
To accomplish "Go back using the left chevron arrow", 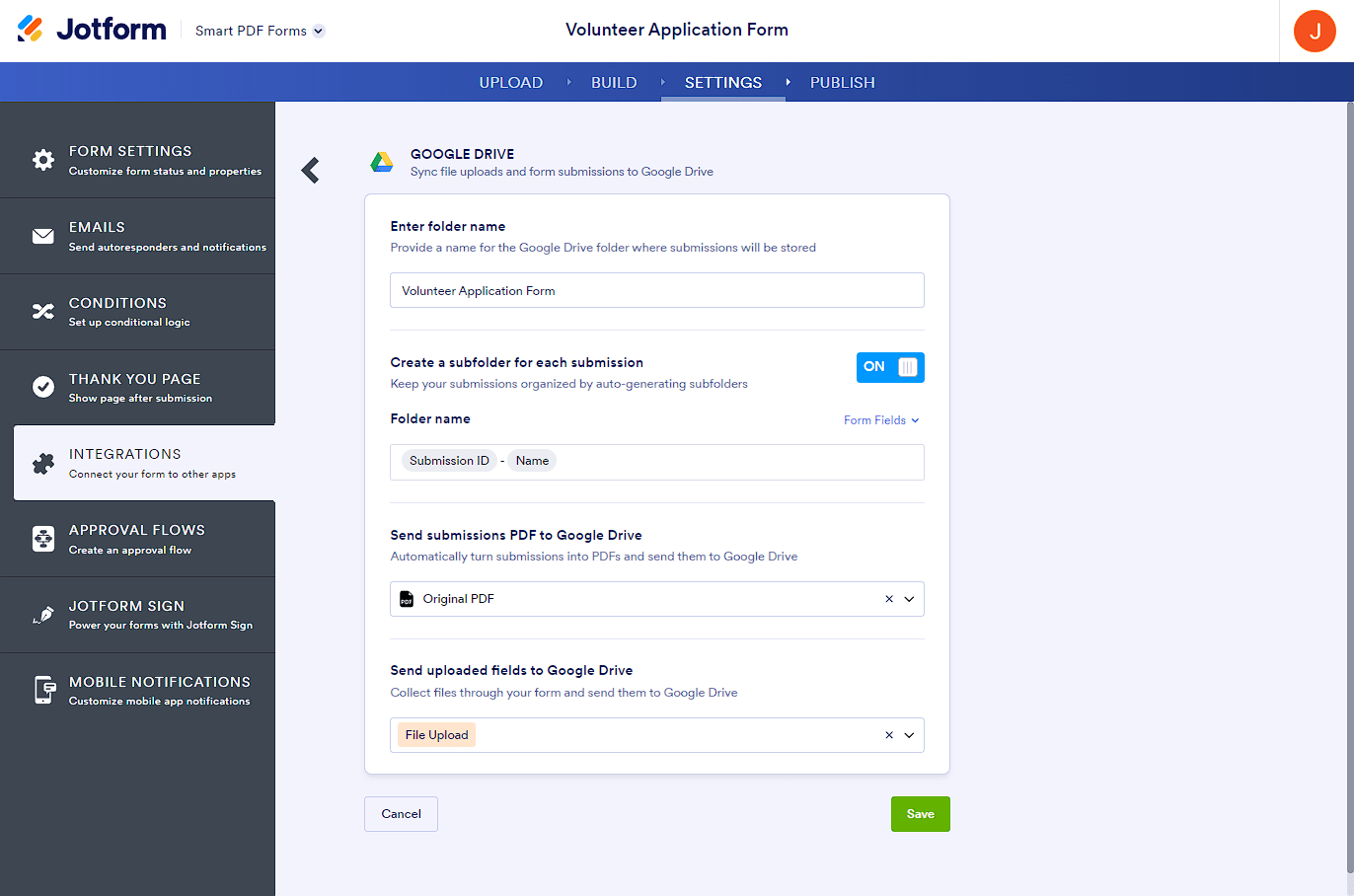I will pos(311,171).
